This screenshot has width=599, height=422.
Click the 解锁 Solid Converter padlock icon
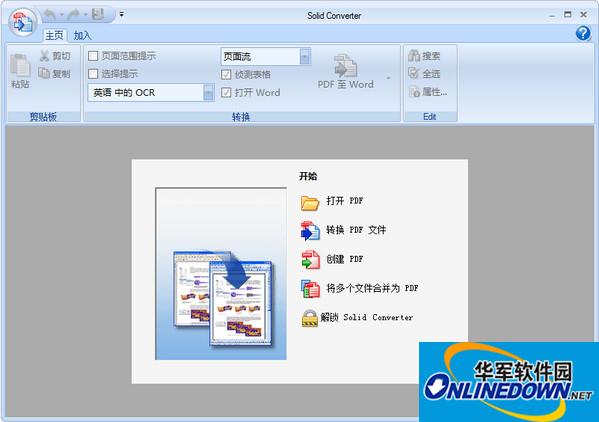coord(309,318)
